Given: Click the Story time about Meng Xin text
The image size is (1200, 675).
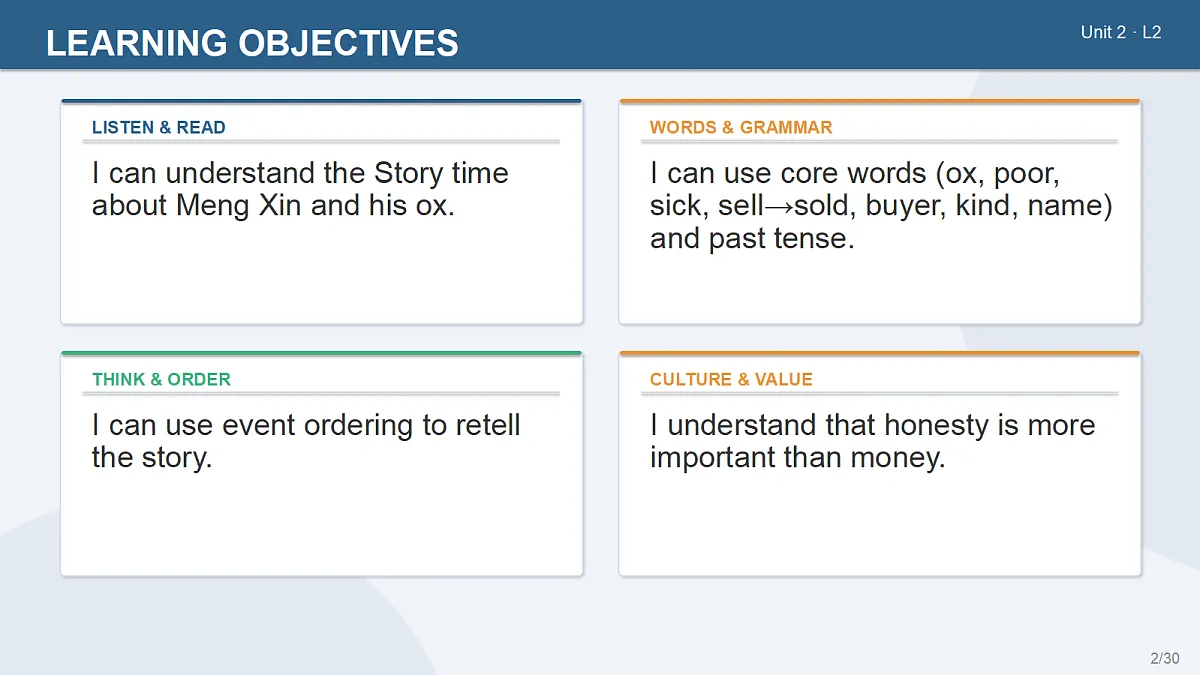Looking at the screenshot, I should tap(300, 189).
